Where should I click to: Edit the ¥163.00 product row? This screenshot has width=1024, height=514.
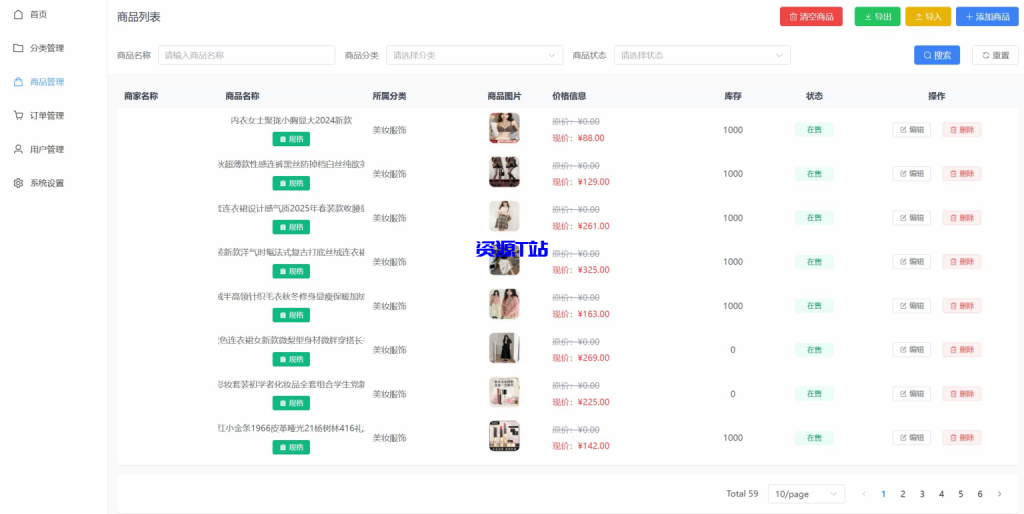coord(912,306)
